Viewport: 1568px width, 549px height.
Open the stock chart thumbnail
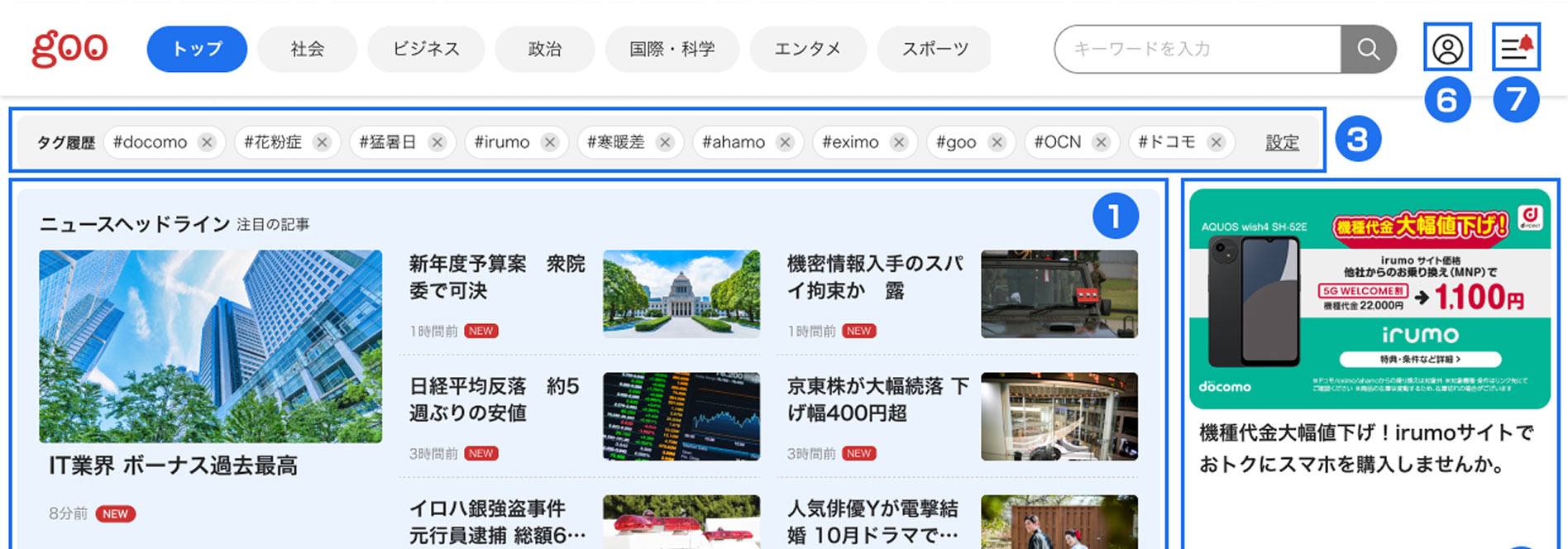[x=681, y=416]
